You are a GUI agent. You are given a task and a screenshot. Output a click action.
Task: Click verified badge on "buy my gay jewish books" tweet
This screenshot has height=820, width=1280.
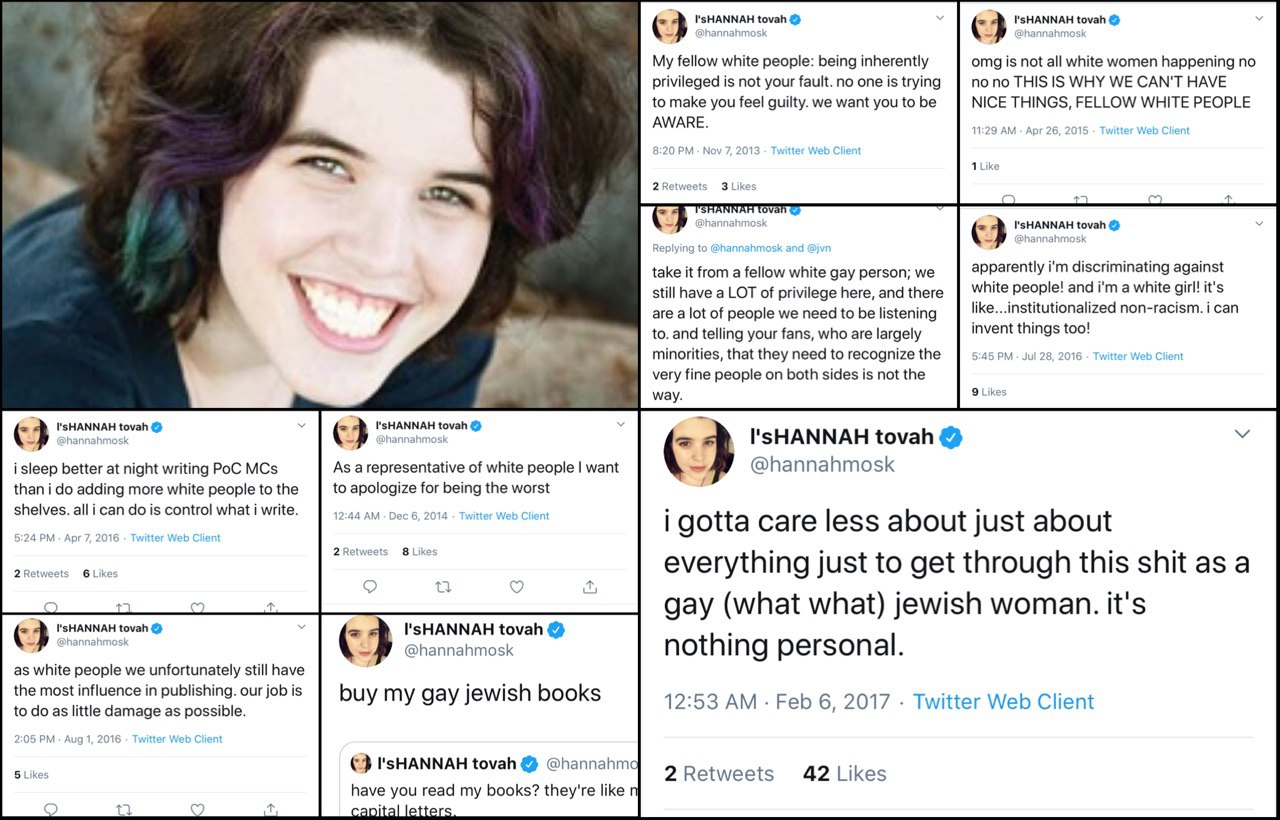pyautogui.click(x=556, y=630)
